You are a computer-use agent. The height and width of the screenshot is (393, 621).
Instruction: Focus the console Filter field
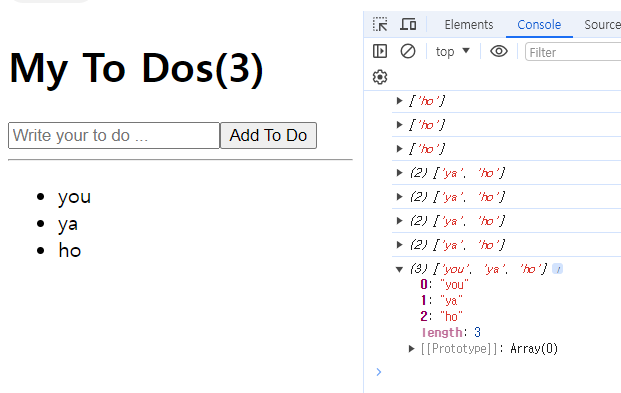[x=573, y=52]
